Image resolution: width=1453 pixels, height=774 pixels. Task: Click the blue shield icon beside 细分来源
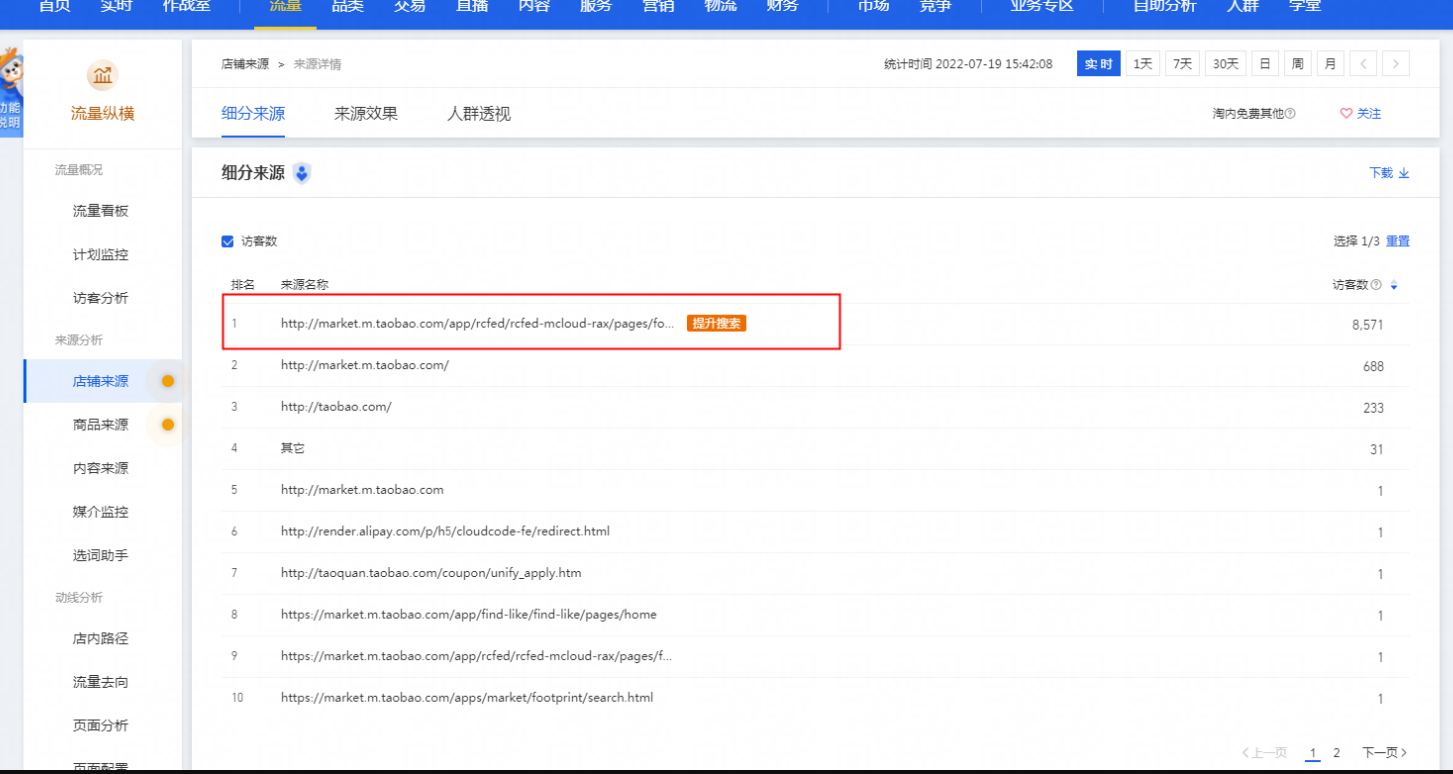[302, 173]
